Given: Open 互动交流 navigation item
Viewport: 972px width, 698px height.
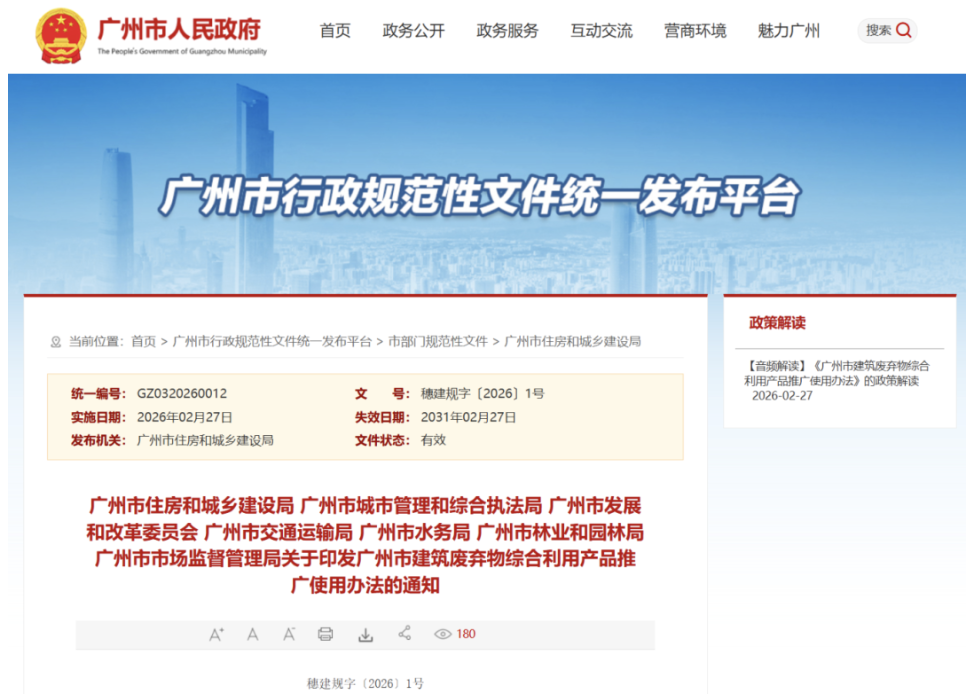Looking at the screenshot, I should 601,31.
